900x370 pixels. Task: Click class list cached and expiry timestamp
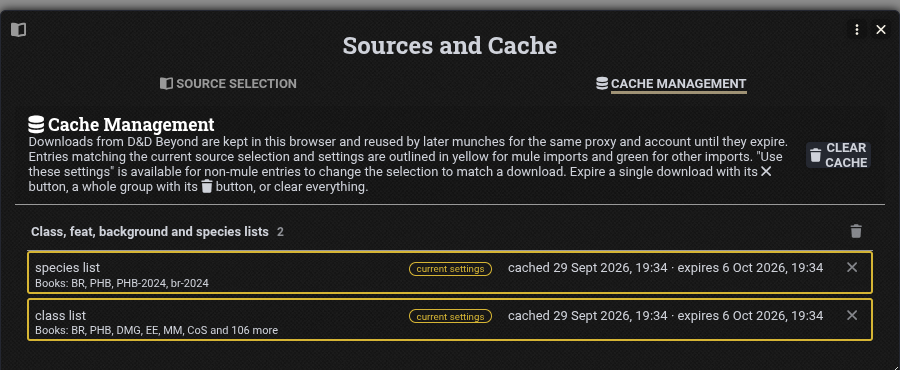coord(665,316)
